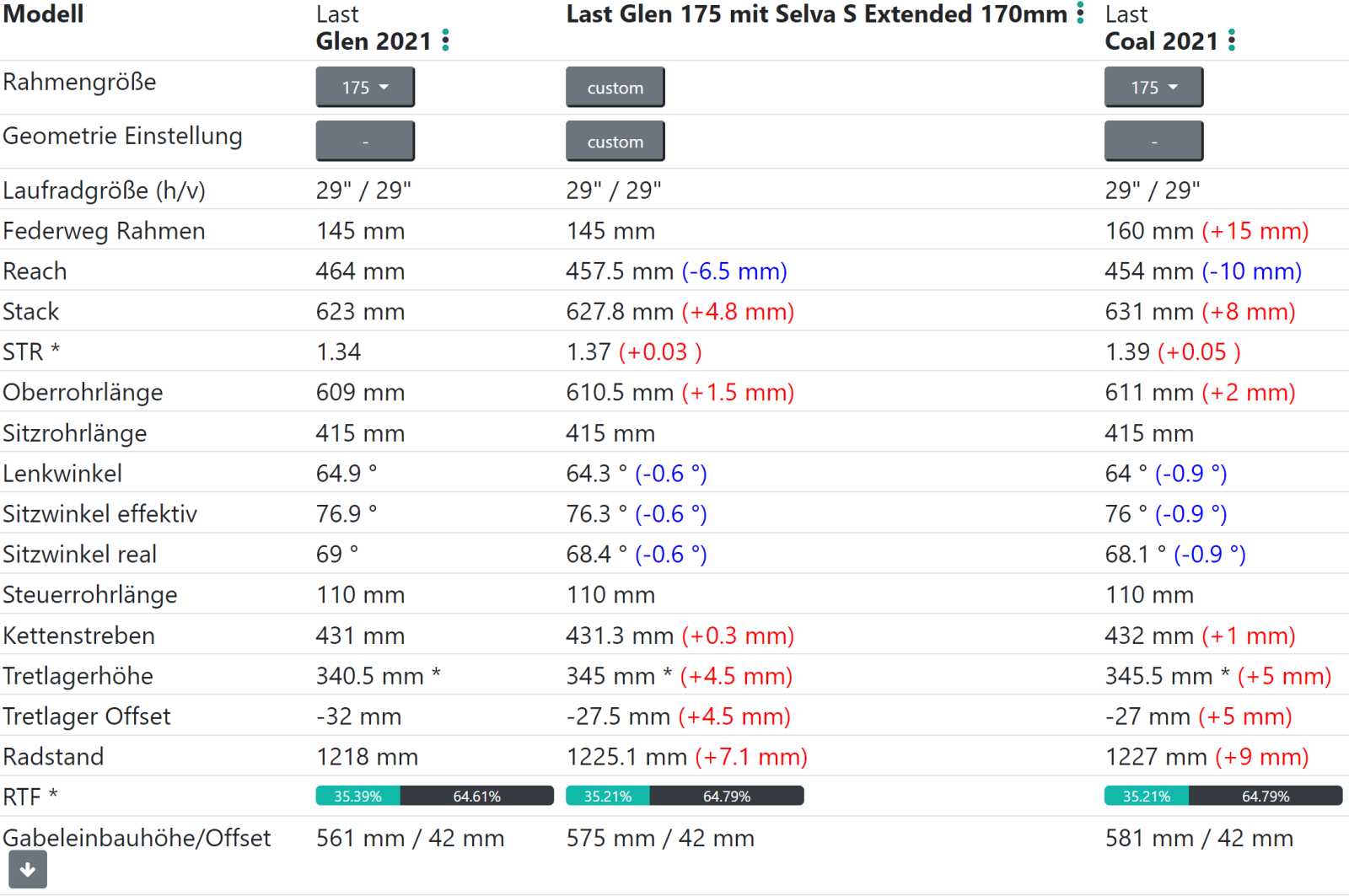The width and height of the screenshot is (1349, 896).
Task: Open Coal 2021 Geometrie Einstellung dash selector
Action: click(1153, 142)
